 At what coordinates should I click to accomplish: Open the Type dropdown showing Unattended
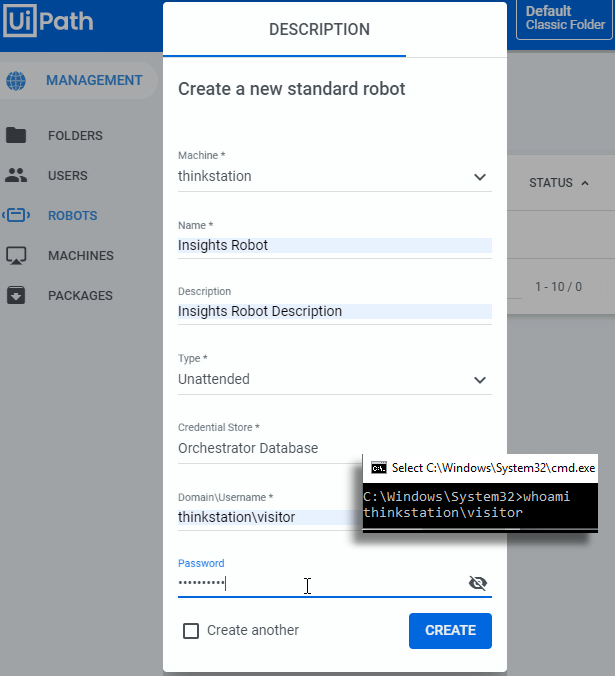coord(334,380)
